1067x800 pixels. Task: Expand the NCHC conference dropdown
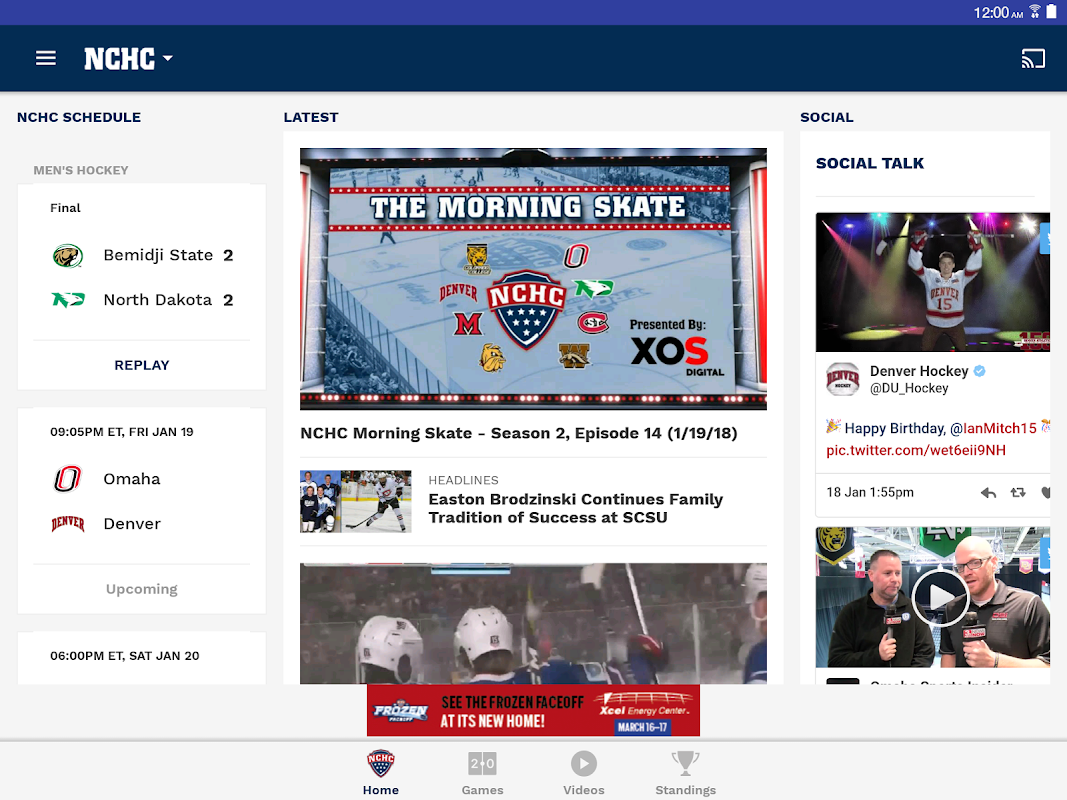click(129, 59)
